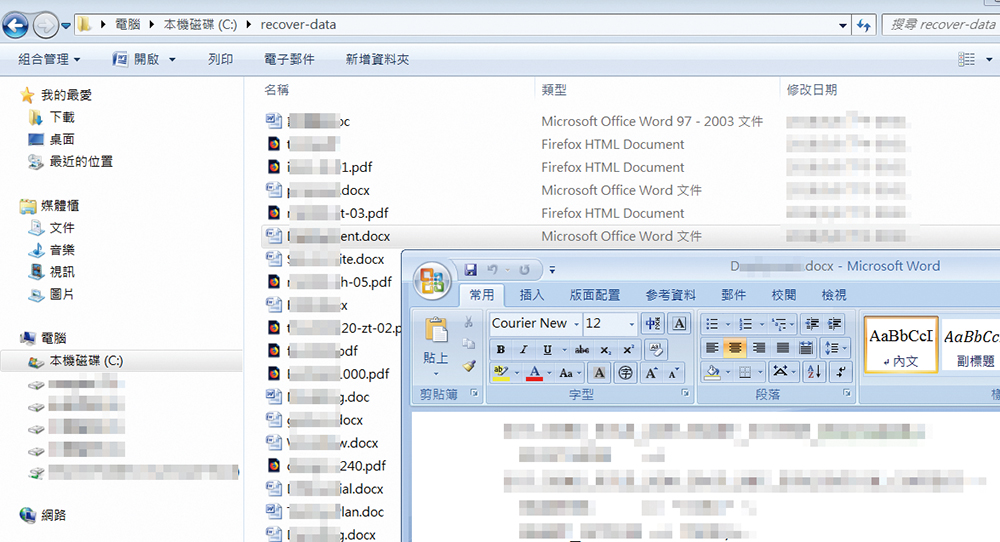
Task: Click the Explorer Back navigation button
Action: pos(15,26)
